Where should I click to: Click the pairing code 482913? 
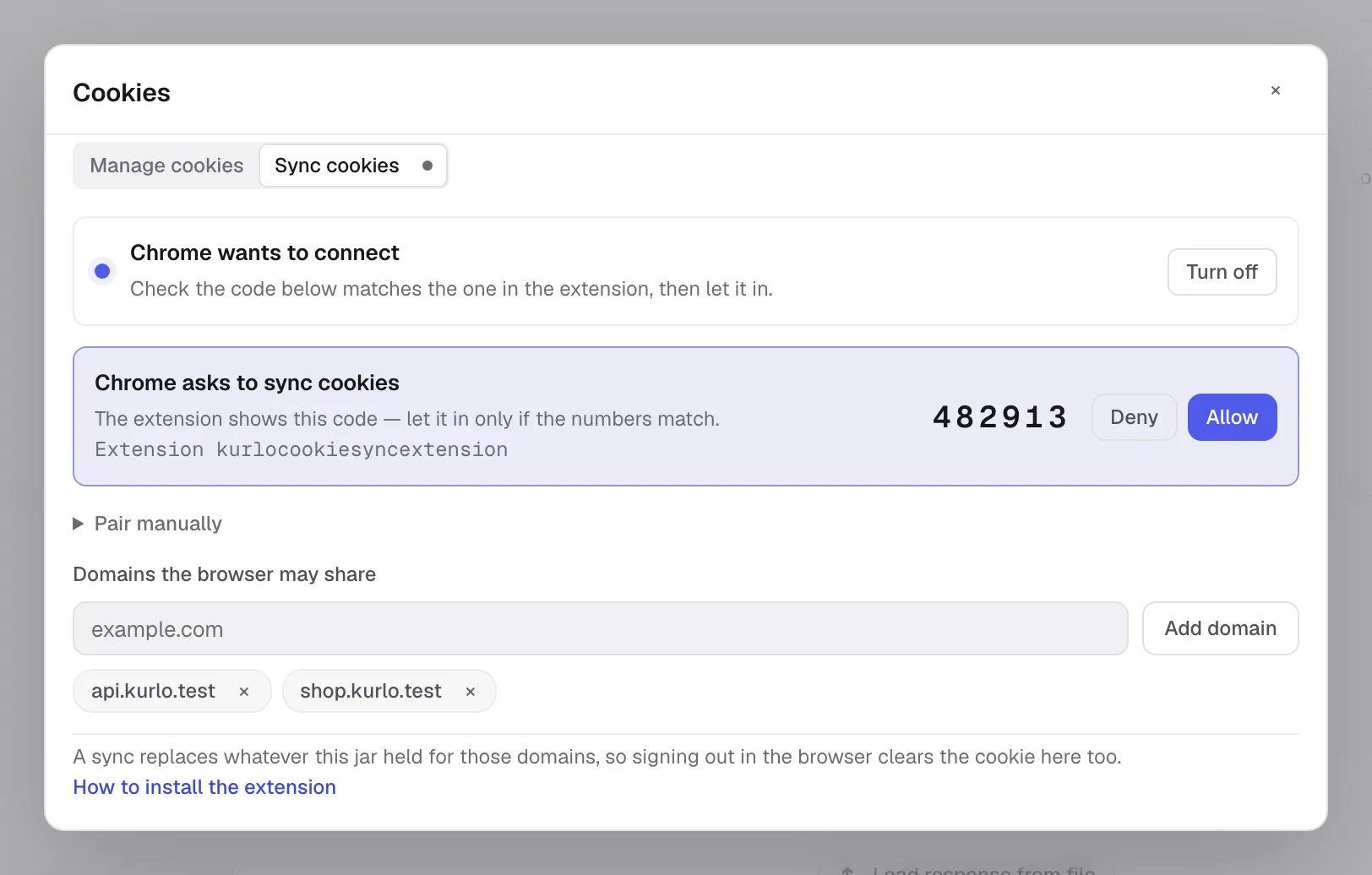click(x=1000, y=417)
